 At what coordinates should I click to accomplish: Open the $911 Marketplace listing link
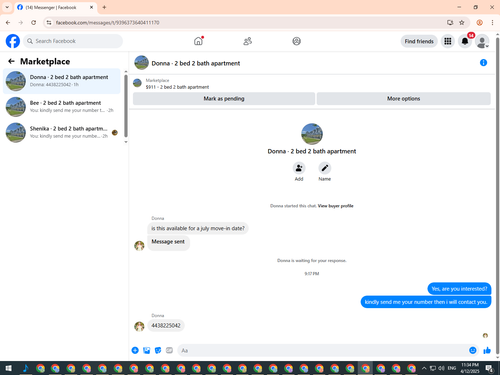177,87
